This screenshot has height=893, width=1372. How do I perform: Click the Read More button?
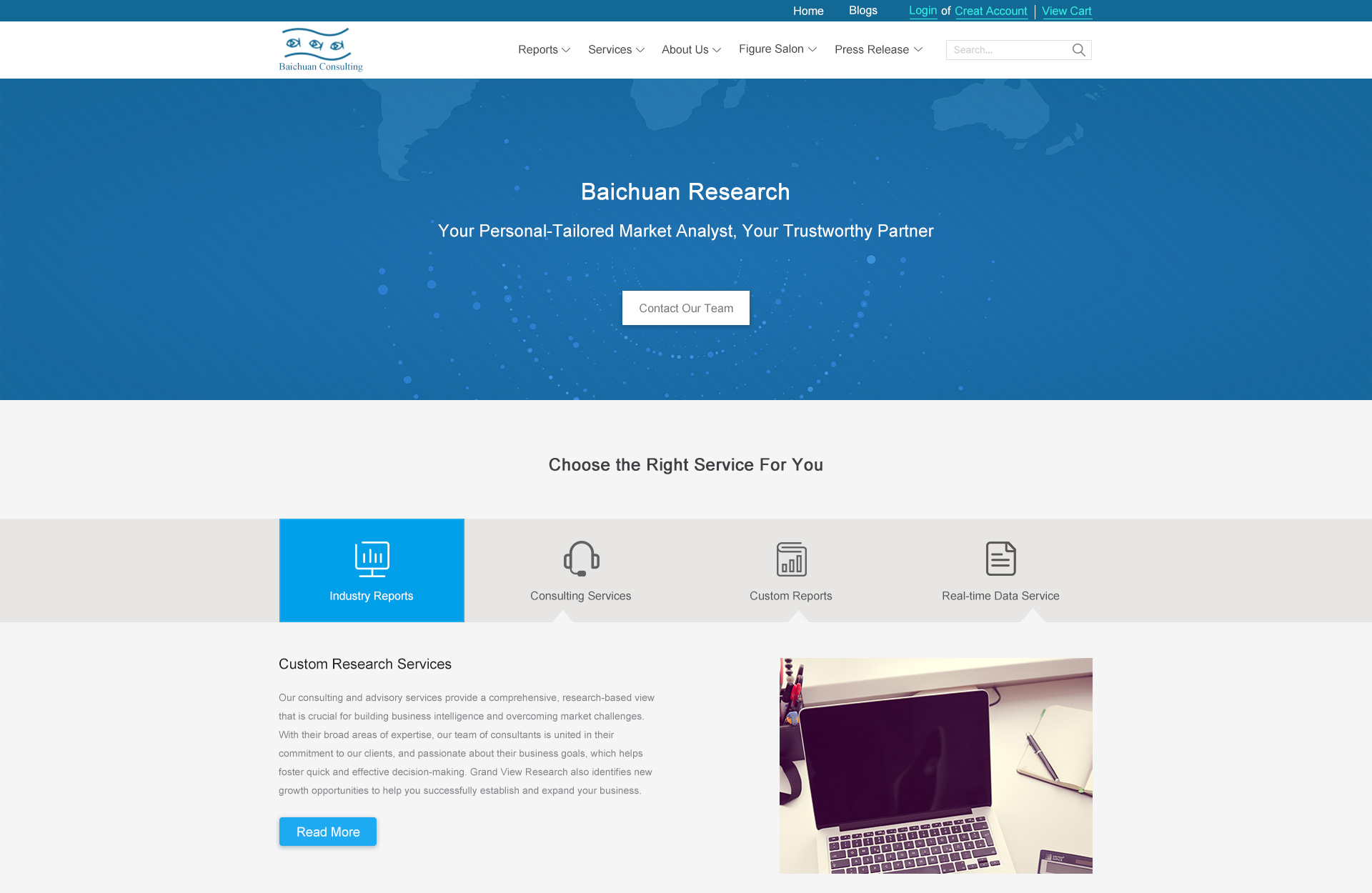(327, 832)
